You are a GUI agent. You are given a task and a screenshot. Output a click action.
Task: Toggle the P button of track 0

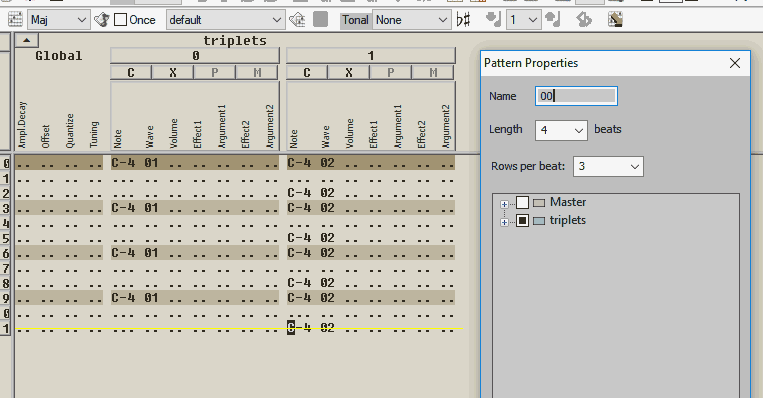215,73
